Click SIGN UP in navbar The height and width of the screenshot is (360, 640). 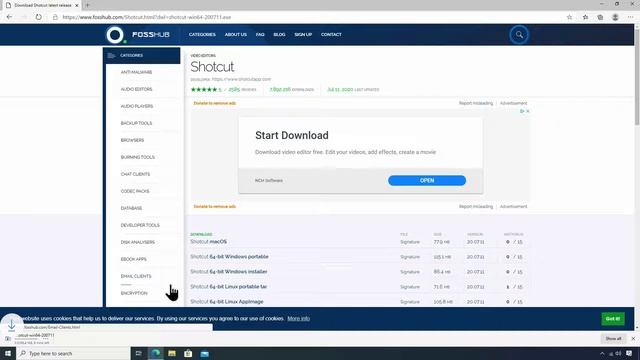pos(303,35)
